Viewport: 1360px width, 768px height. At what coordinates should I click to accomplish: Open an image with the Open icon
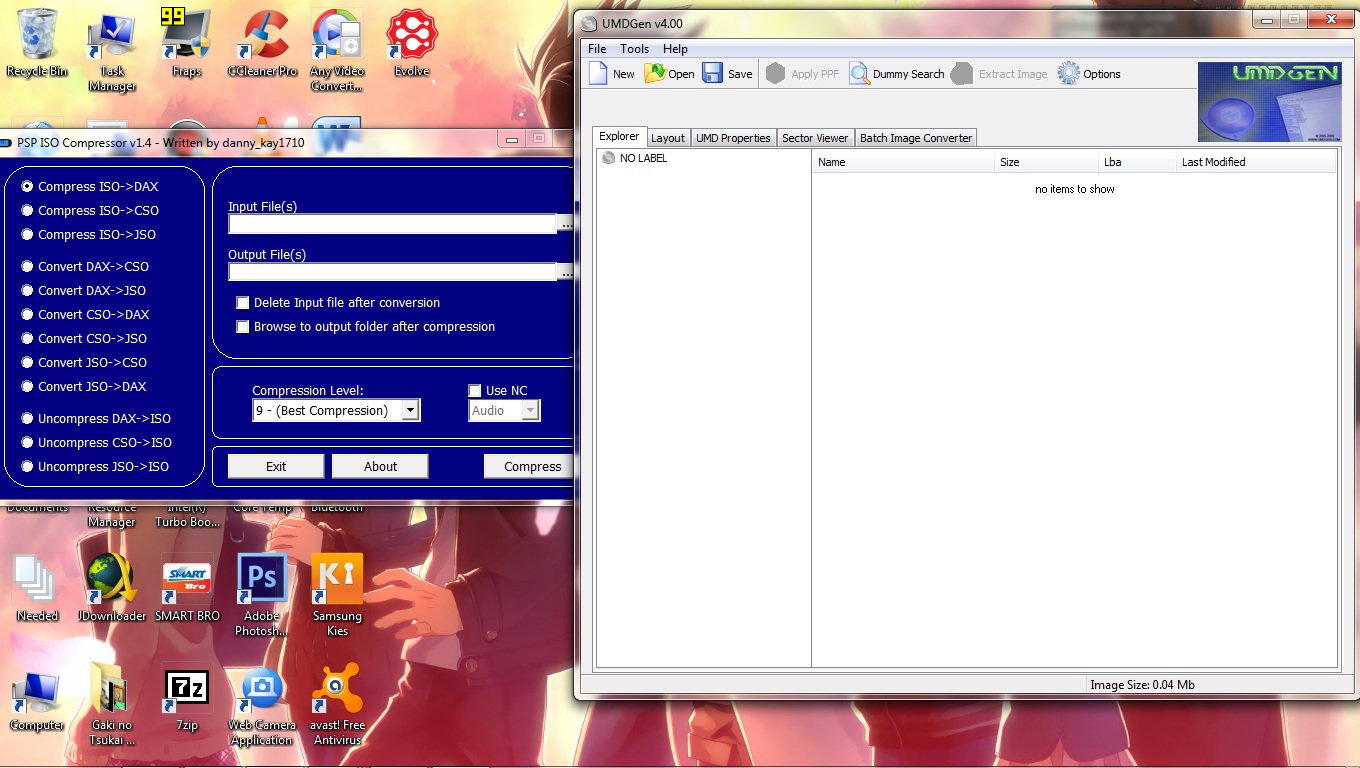tap(655, 73)
